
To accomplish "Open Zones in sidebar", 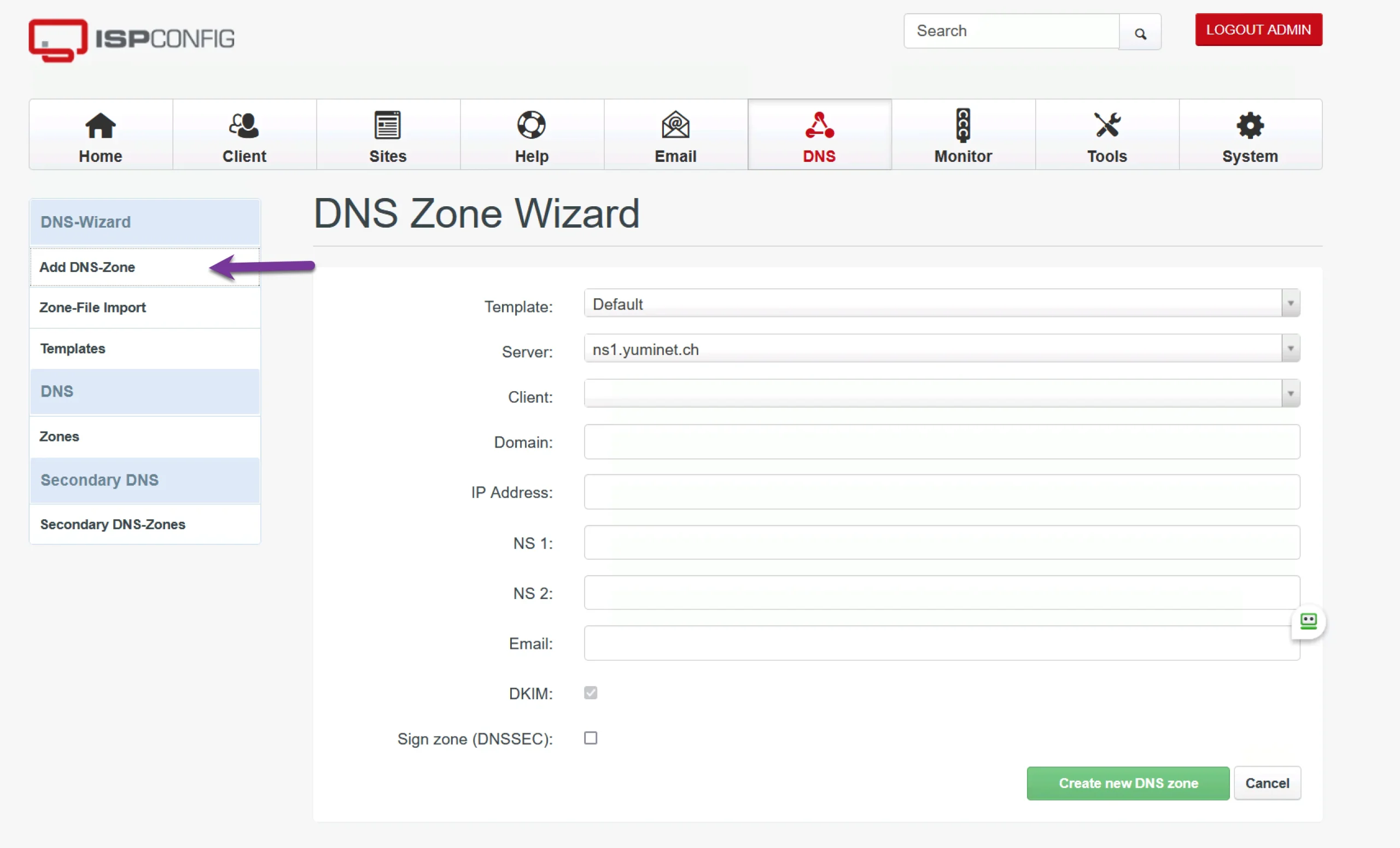I will pyautogui.click(x=145, y=437).
